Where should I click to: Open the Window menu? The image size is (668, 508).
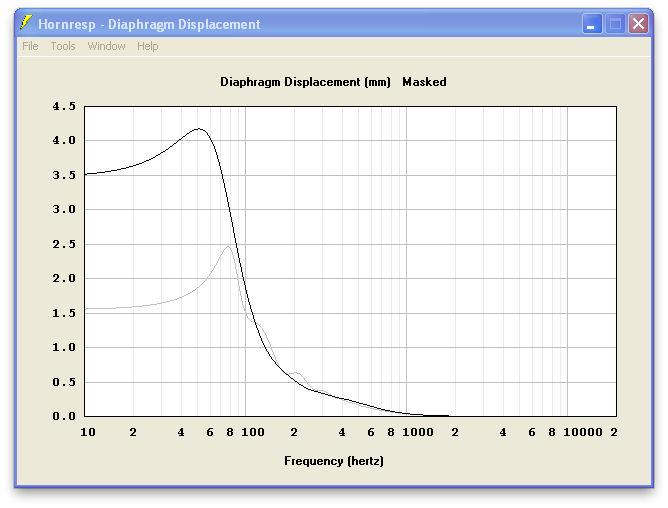click(107, 46)
